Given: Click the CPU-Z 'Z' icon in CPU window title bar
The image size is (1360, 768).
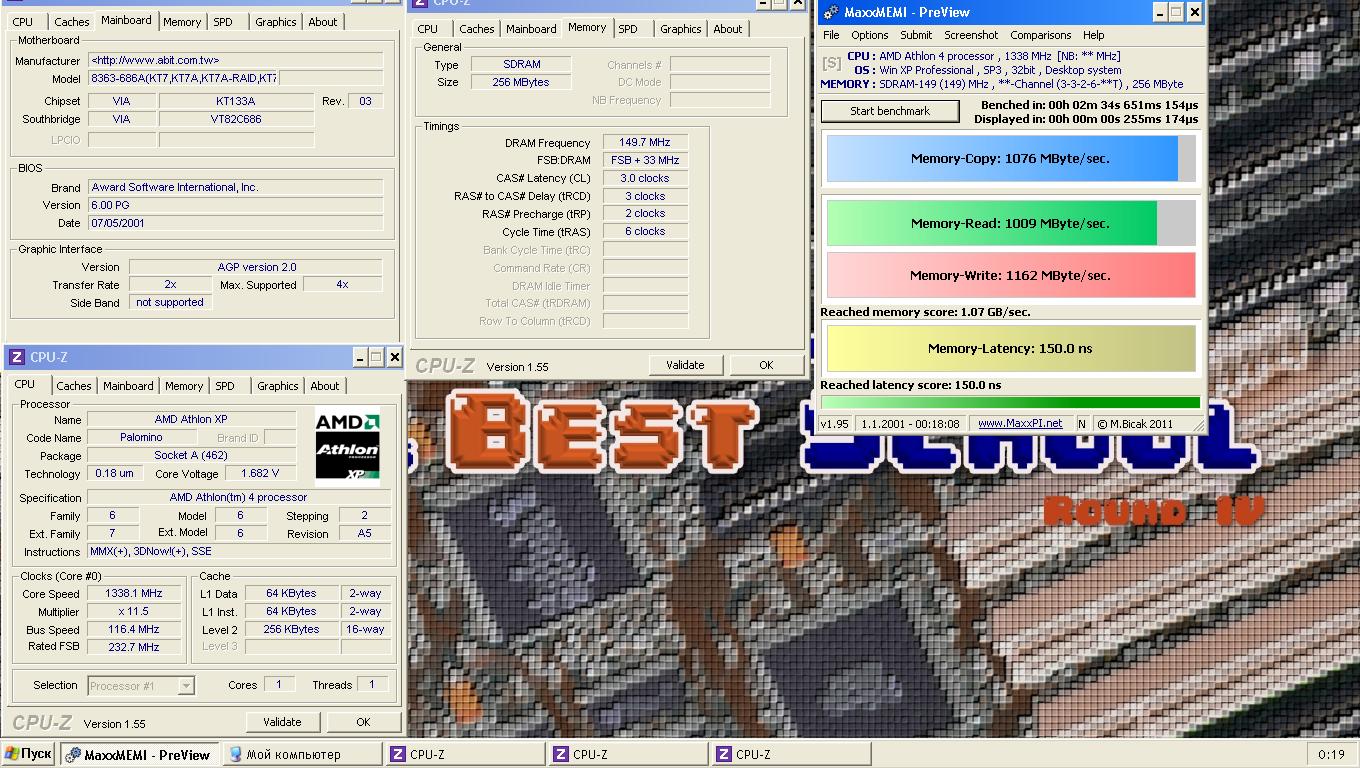Looking at the screenshot, I should click(x=17, y=357).
